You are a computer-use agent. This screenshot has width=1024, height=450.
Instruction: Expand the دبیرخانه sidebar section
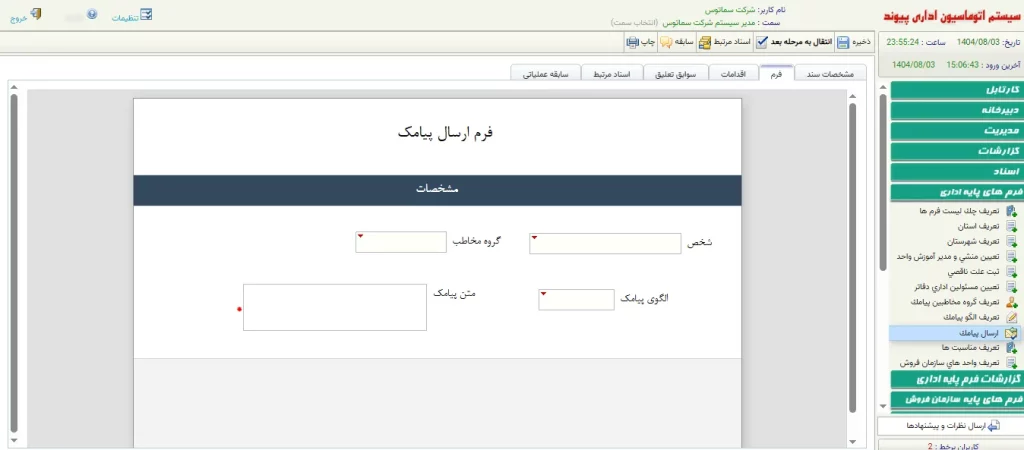click(956, 110)
